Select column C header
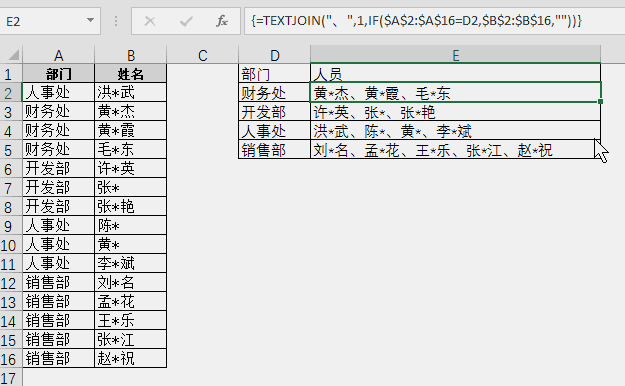This screenshot has height=386, width=625. [x=202, y=55]
